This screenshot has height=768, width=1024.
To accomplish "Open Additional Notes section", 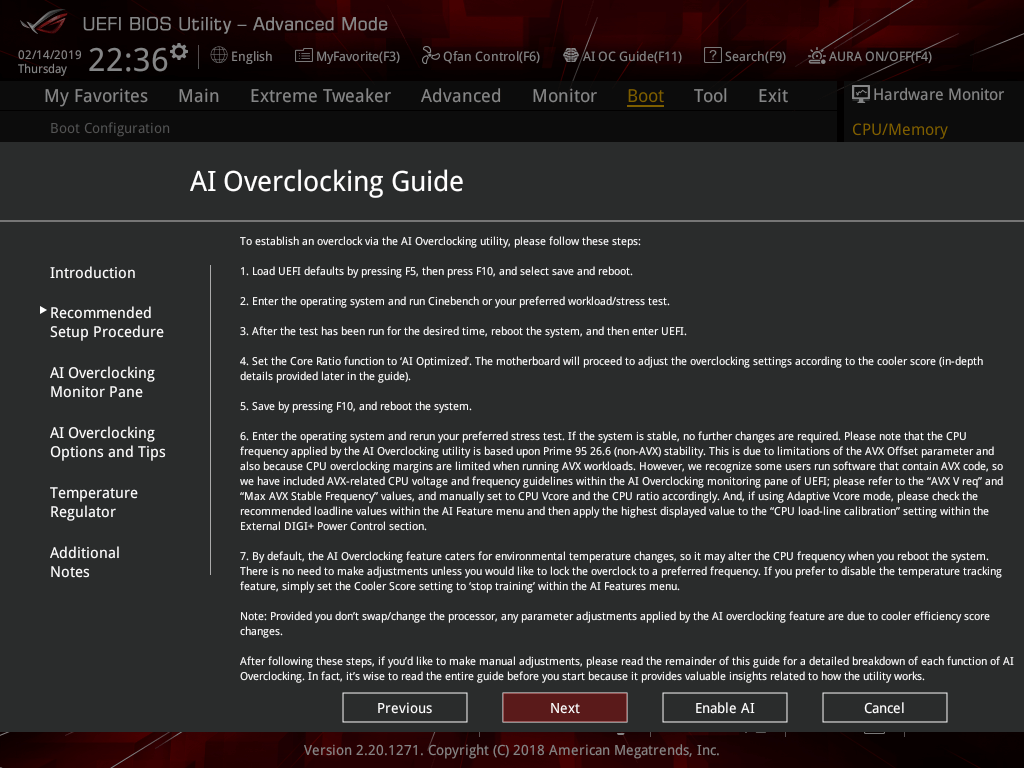I will (84, 562).
